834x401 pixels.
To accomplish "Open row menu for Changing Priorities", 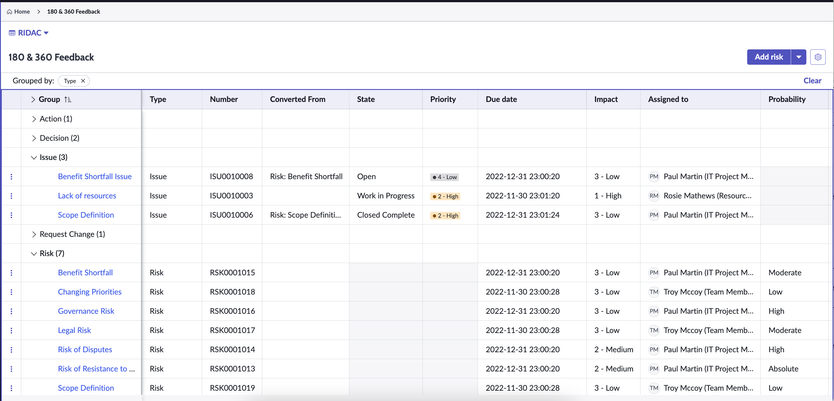I will coord(11,292).
